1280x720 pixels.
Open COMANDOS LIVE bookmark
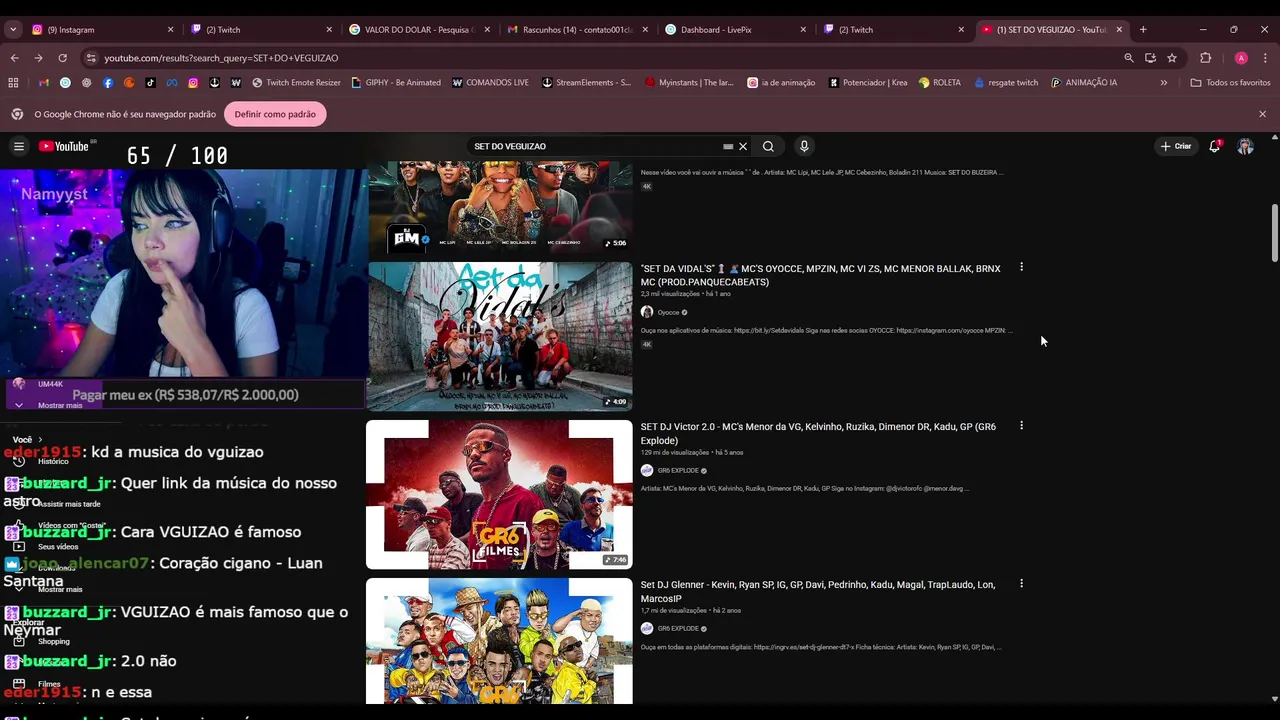490,83
